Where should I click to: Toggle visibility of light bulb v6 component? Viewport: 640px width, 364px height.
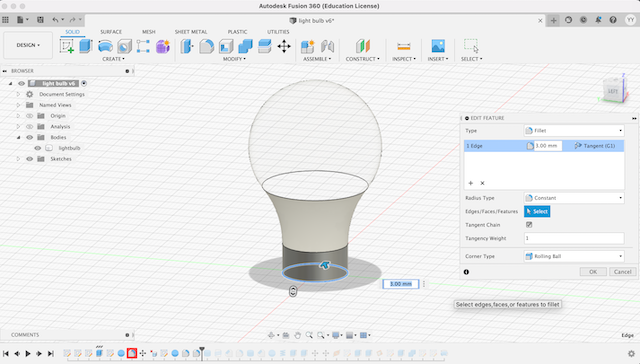point(22,83)
